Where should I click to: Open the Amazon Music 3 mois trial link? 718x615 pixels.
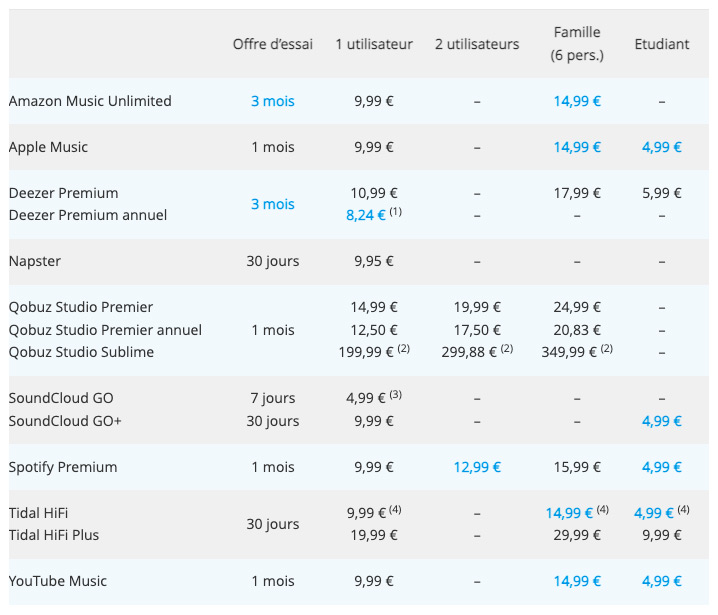click(x=272, y=101)
